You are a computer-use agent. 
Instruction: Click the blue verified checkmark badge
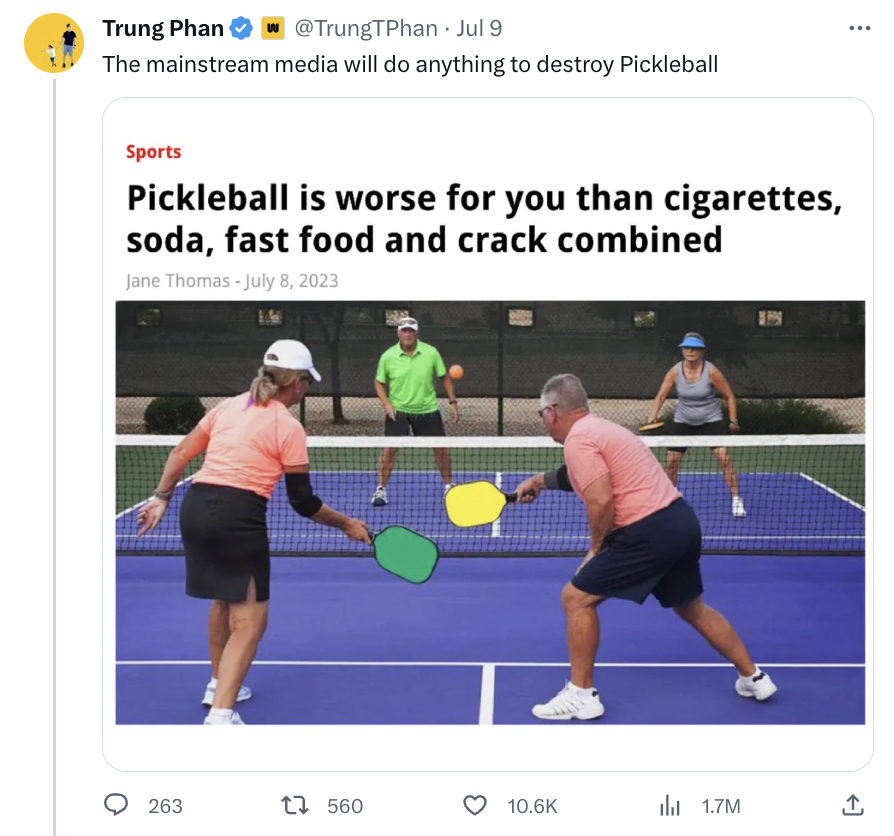pyautogui.click(x=241, y=28)
